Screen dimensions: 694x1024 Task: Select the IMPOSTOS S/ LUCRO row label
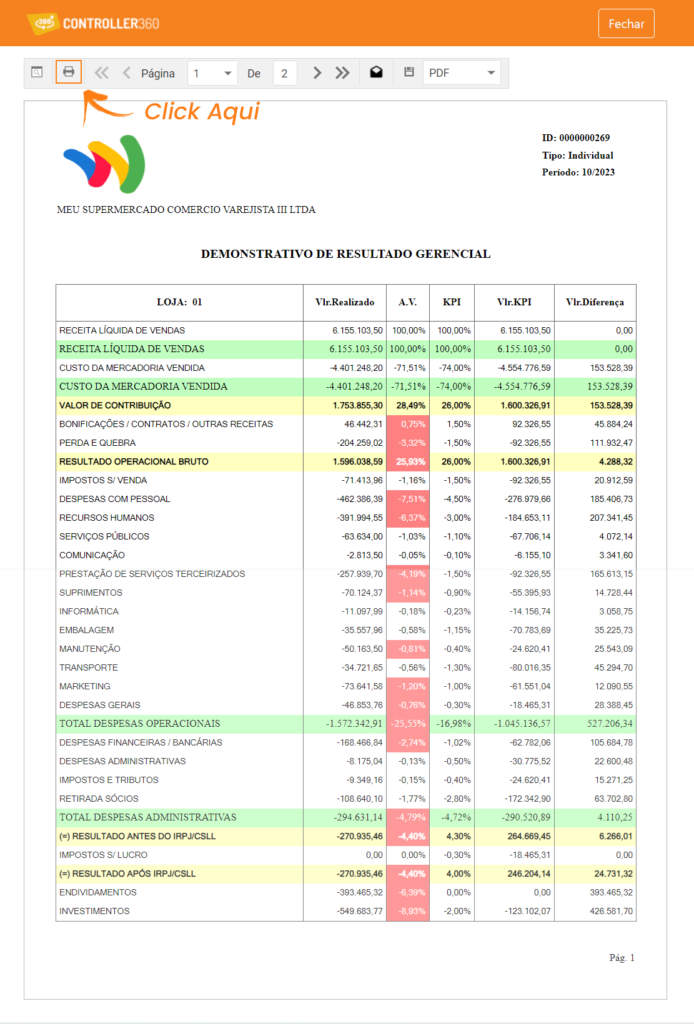tap(103, 855)
